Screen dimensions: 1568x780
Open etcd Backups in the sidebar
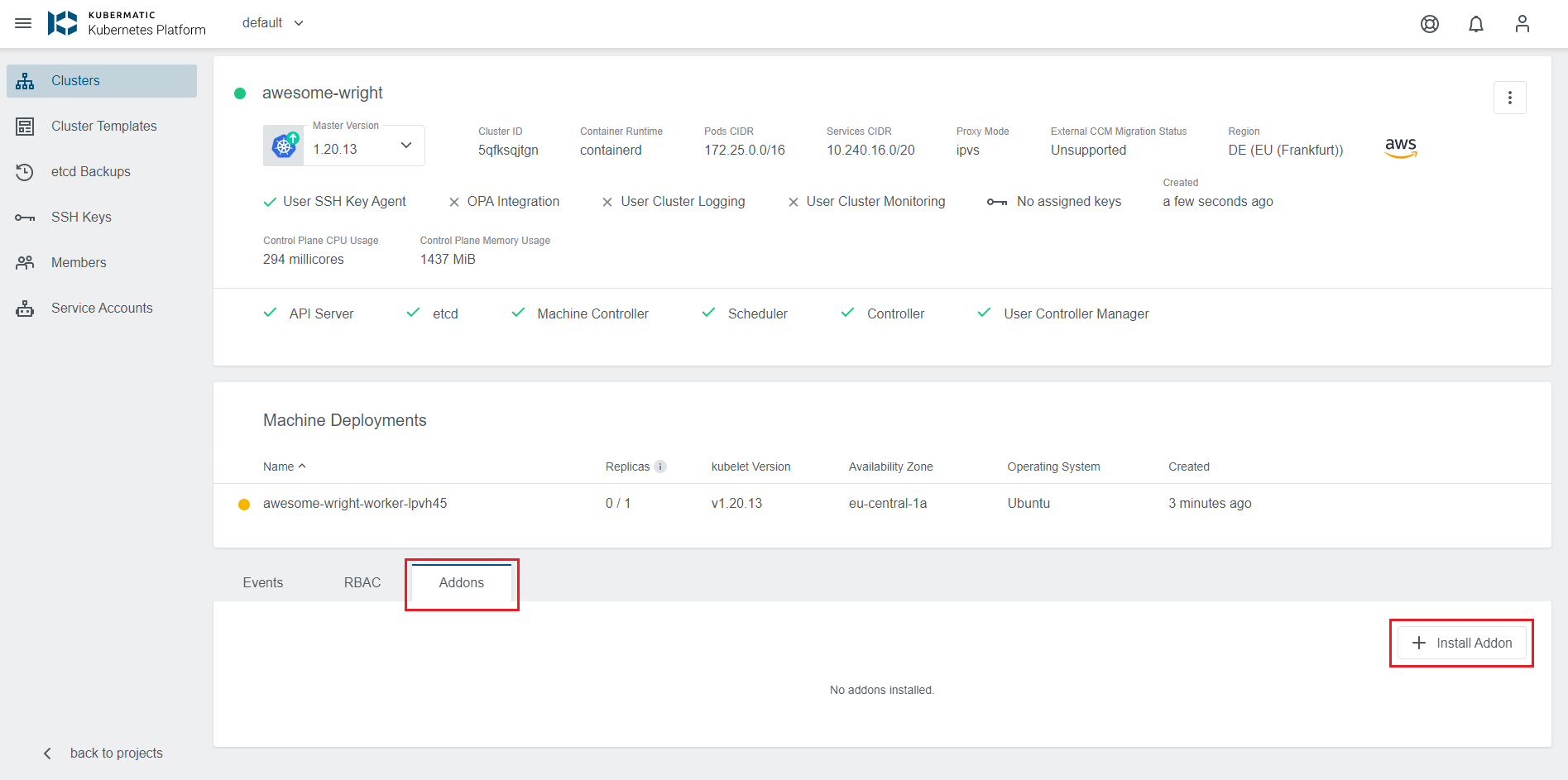102,172
